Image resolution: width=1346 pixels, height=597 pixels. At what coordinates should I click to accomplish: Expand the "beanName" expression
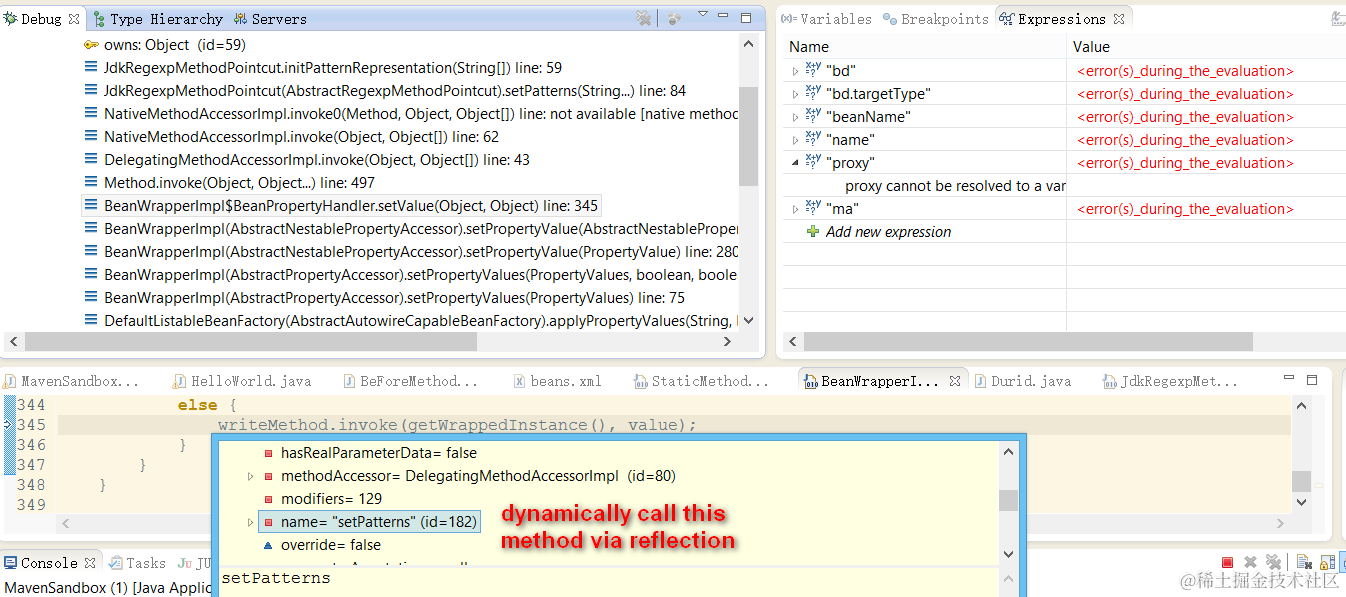click(795, 117)
